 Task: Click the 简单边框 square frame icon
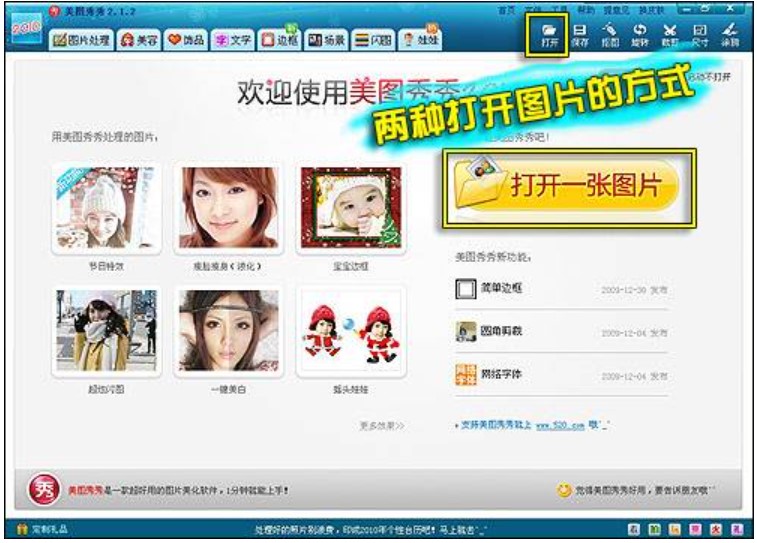(465, 289)
